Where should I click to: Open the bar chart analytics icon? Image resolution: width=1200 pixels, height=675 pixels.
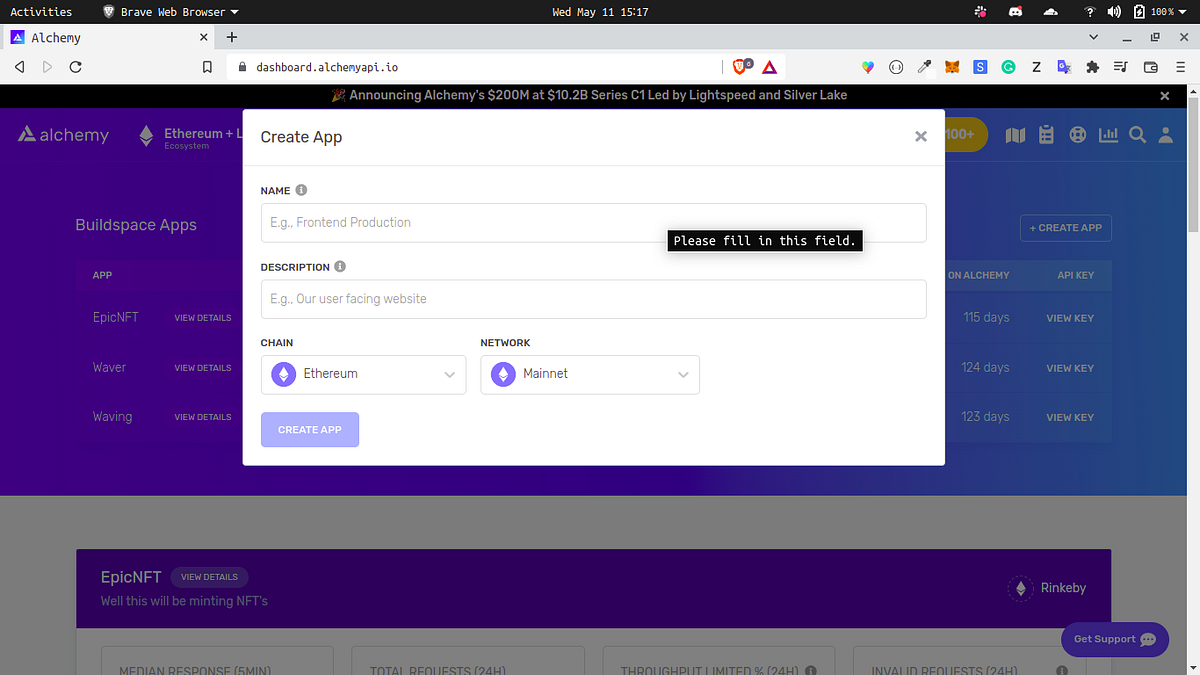(x=1107, y=134)
